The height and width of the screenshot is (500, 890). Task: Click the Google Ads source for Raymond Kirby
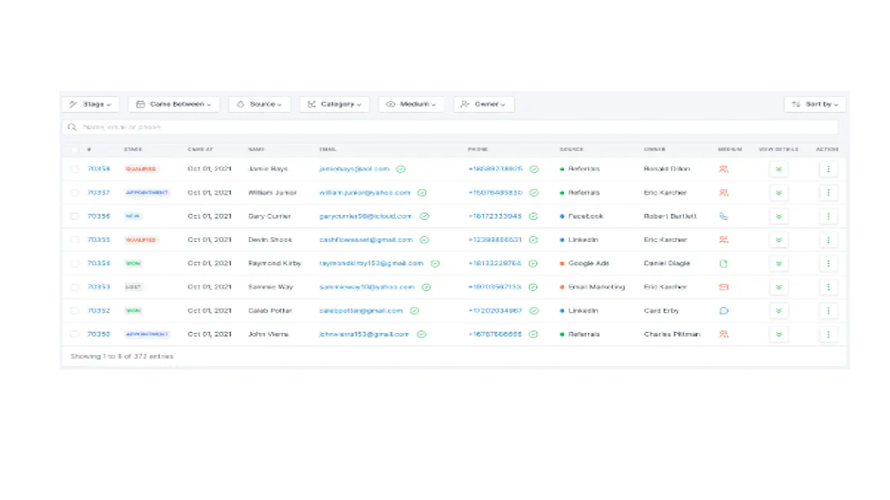(x=589, y=263)
